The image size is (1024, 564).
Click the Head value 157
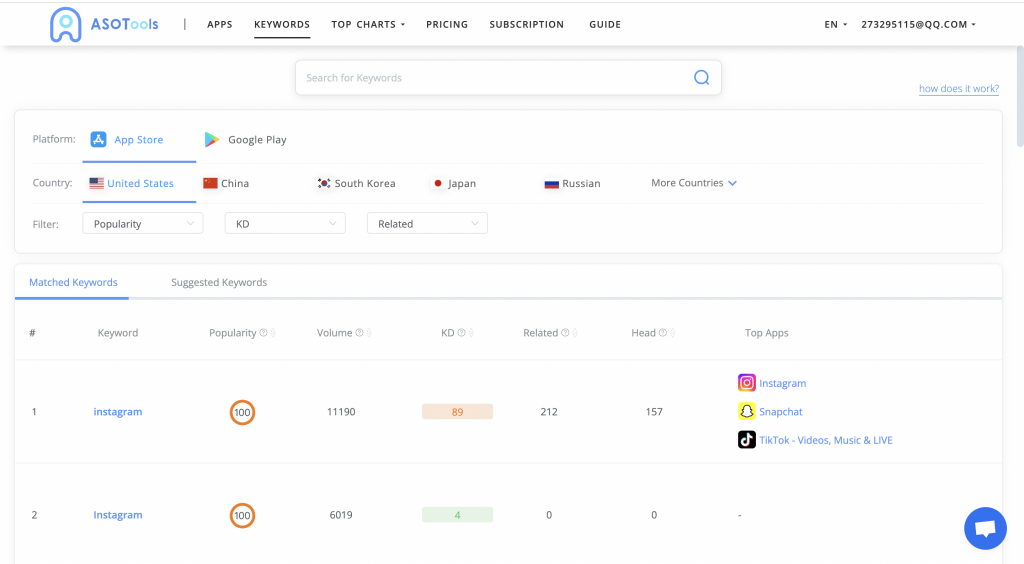point(654,412)
